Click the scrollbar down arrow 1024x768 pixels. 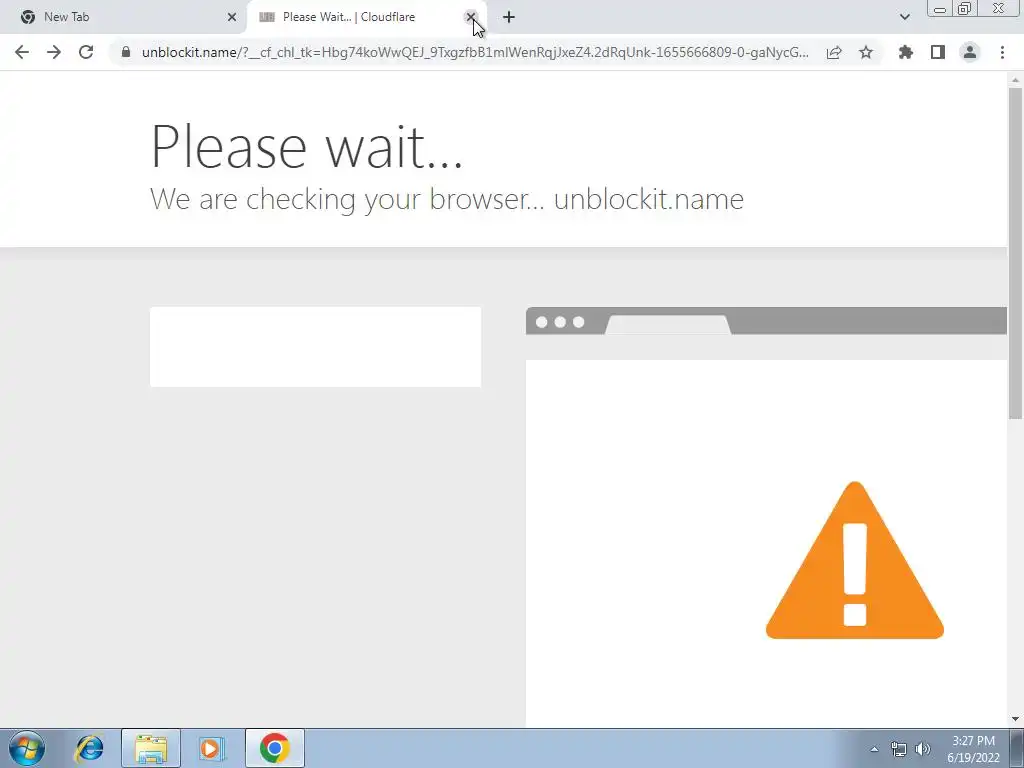coord(1015,719)
